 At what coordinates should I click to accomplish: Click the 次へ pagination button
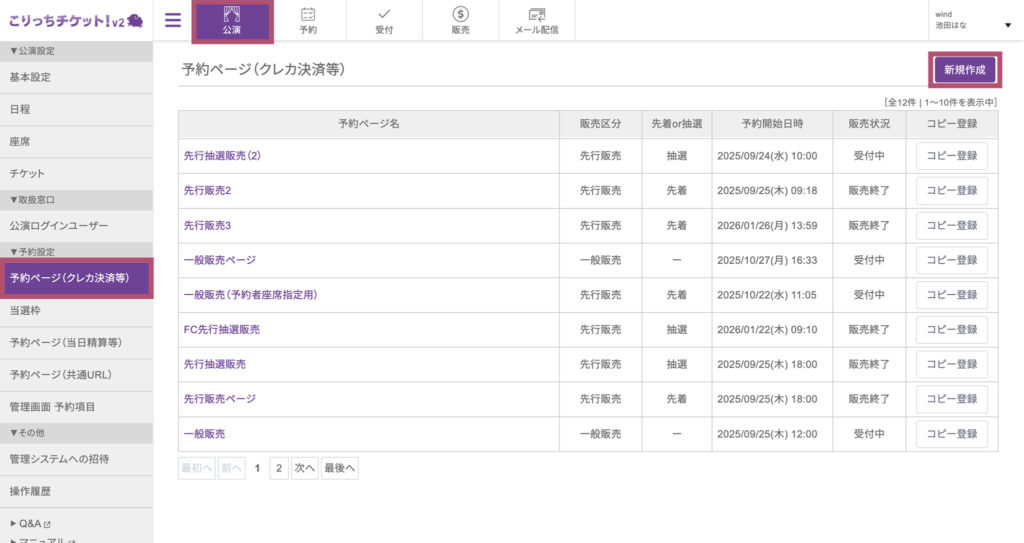pos(305,468)
